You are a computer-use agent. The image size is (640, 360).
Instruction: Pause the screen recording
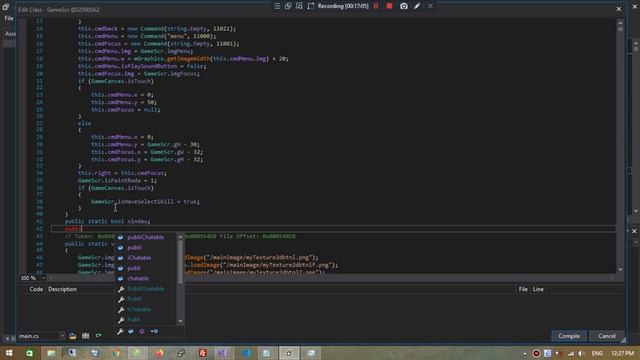click(376, 6)
